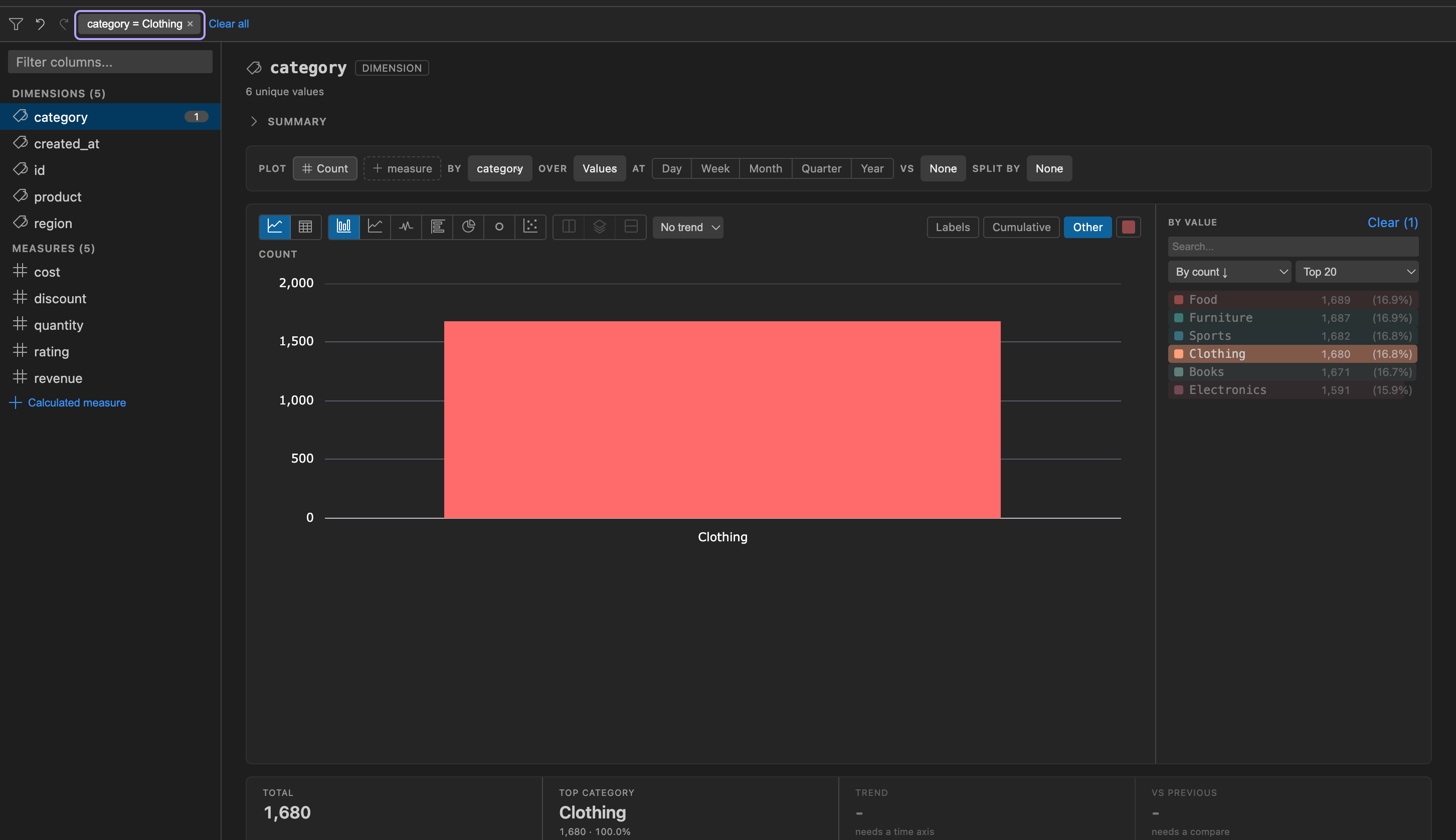Image resolution: width=1456 pixels, height=840 pixels.
Task: Select the quantity measure
Action: coord(110,325)
